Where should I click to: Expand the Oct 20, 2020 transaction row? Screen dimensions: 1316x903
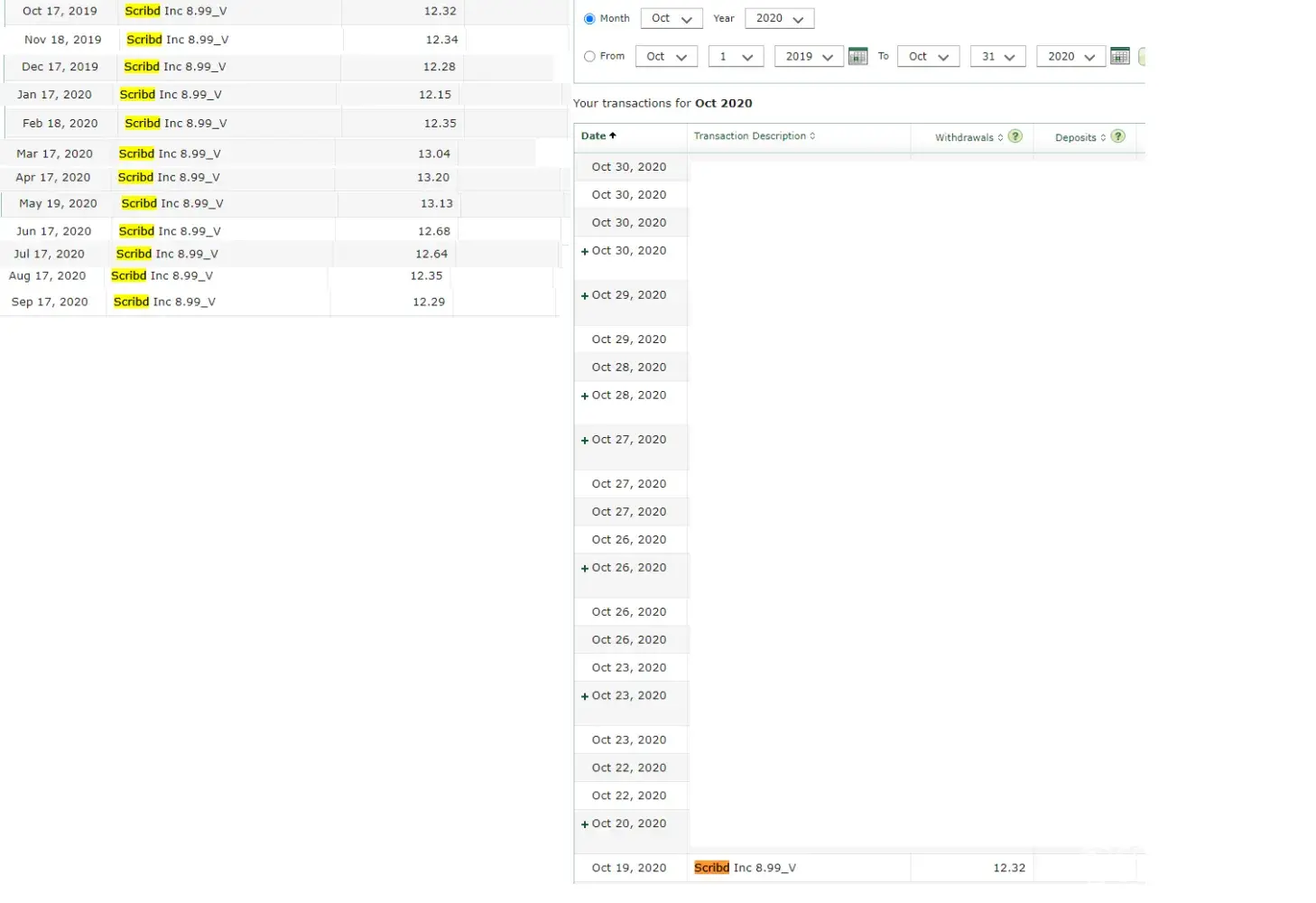(x=585, y=824)
